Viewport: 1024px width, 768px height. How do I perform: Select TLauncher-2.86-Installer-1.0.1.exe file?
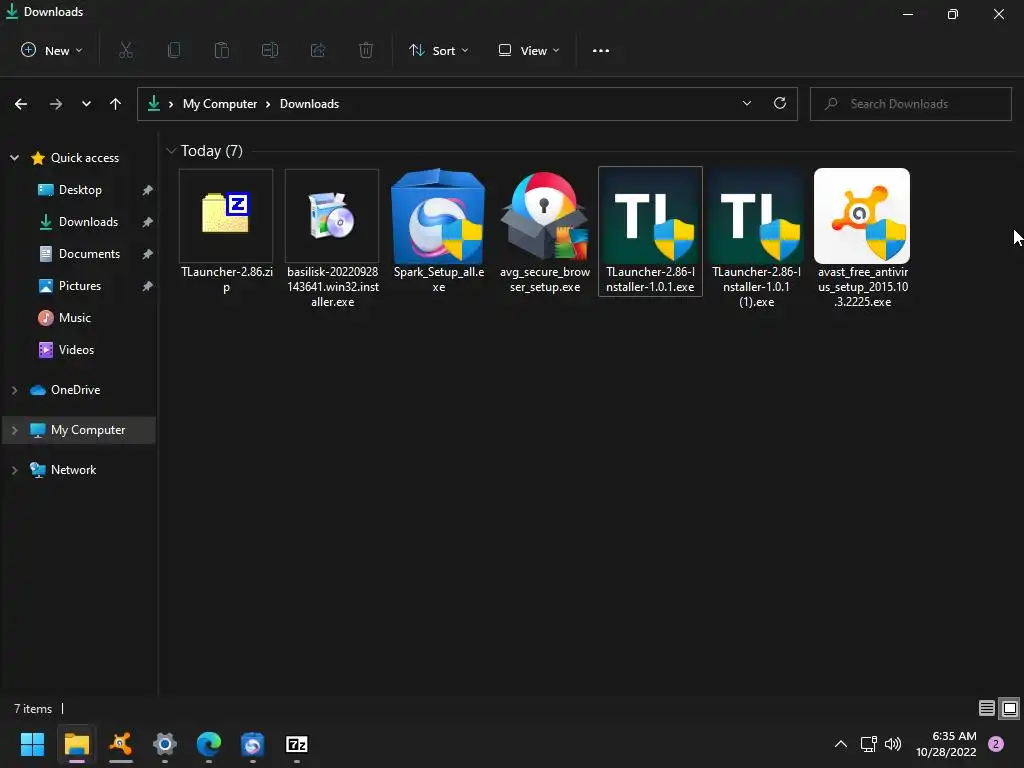coord(650,232)
